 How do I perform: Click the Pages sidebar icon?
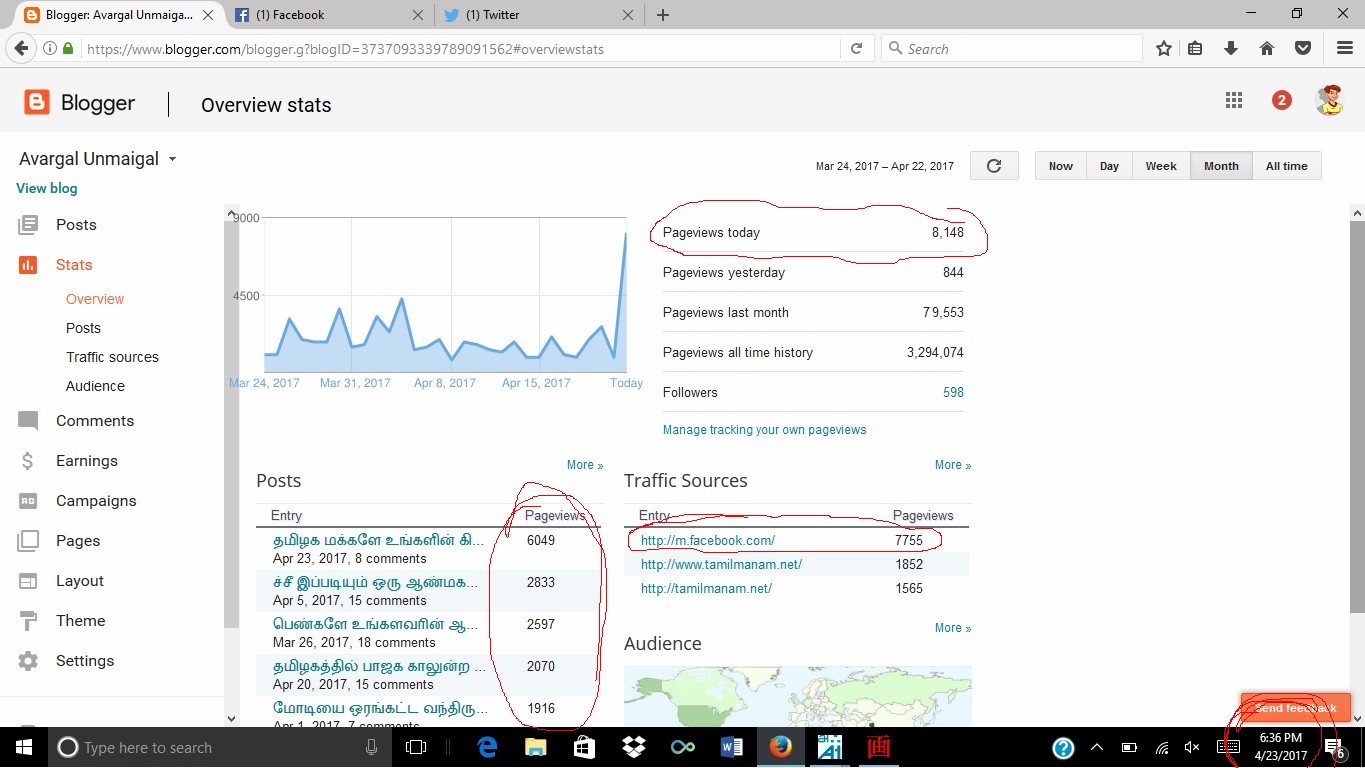(28, 541)
